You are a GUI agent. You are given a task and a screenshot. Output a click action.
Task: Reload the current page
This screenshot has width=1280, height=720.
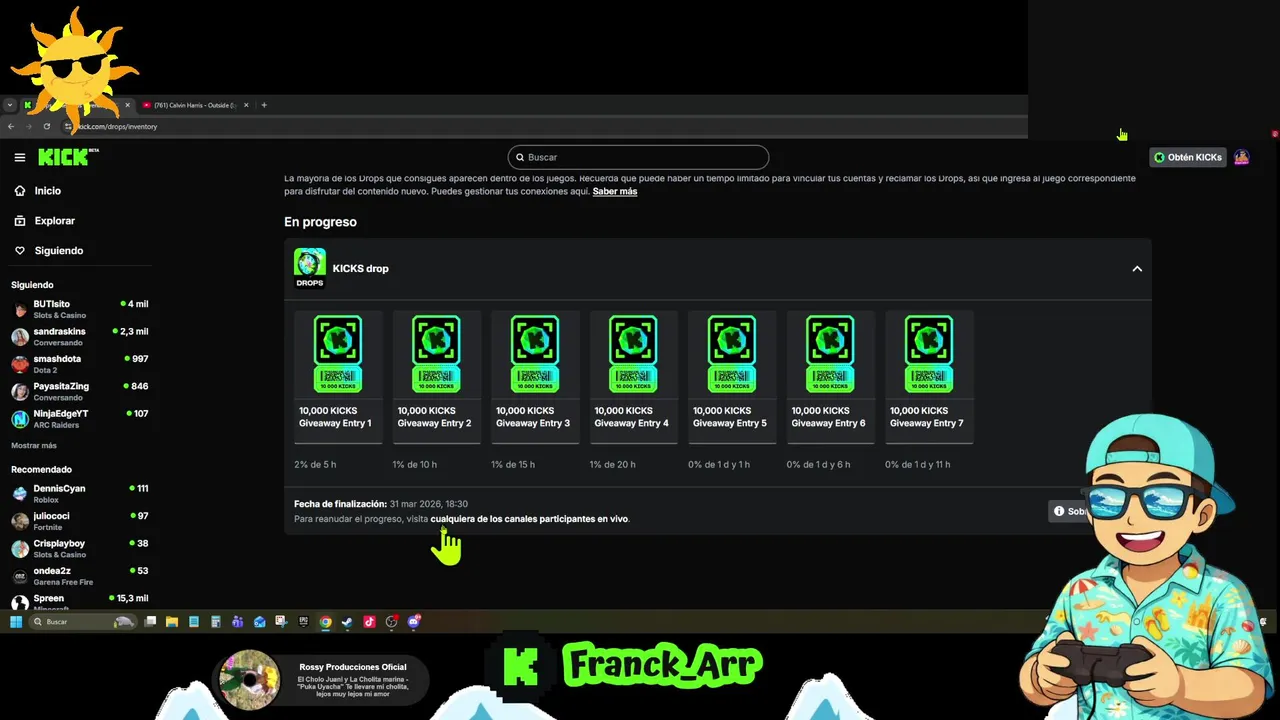pyautogui.click(x=46, y=126)
